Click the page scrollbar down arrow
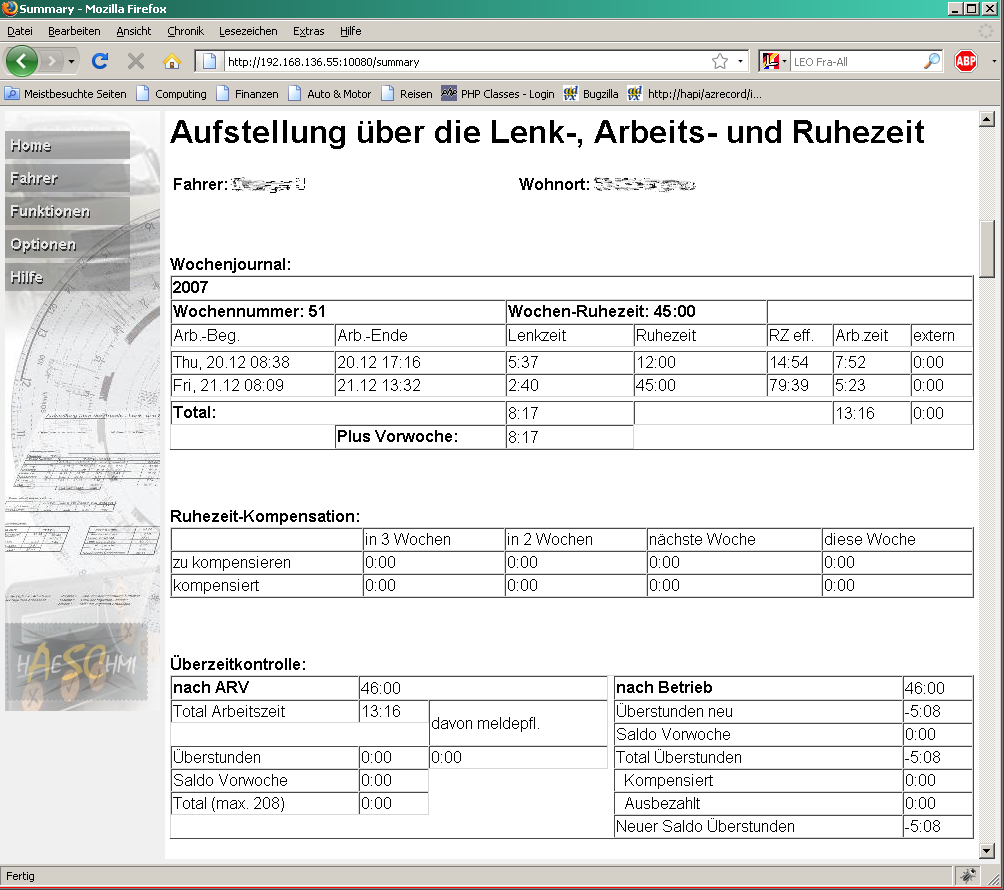 tap(988, 851)
